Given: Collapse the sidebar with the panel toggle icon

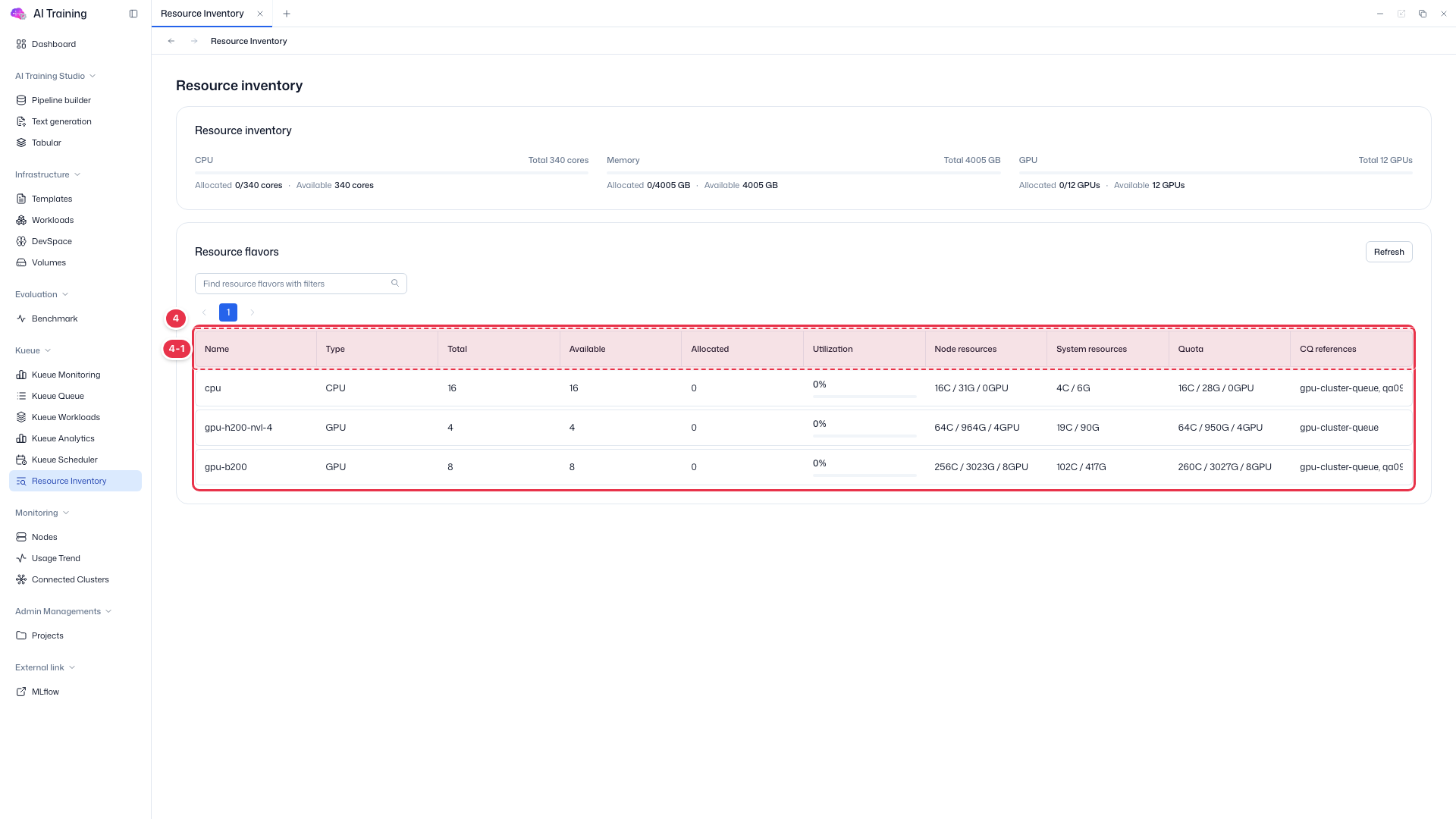Looking at the screenshot, I should [x=133, y=14].
